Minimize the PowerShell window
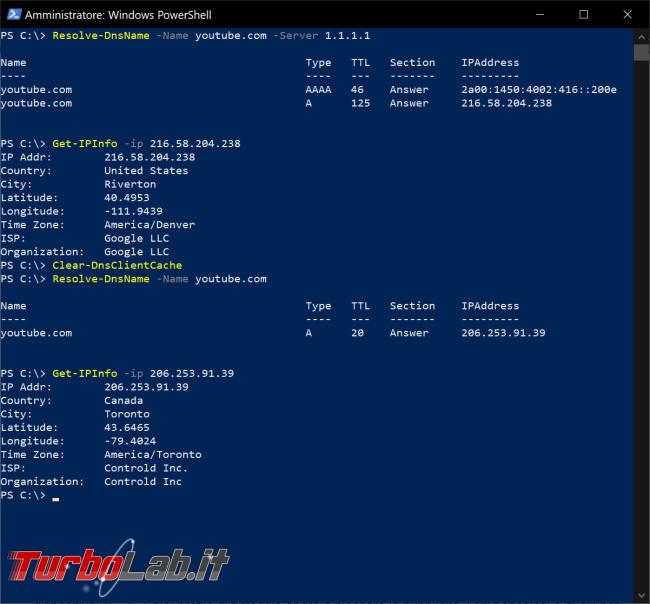Viewport: 650px width, 604px height. 540,15
